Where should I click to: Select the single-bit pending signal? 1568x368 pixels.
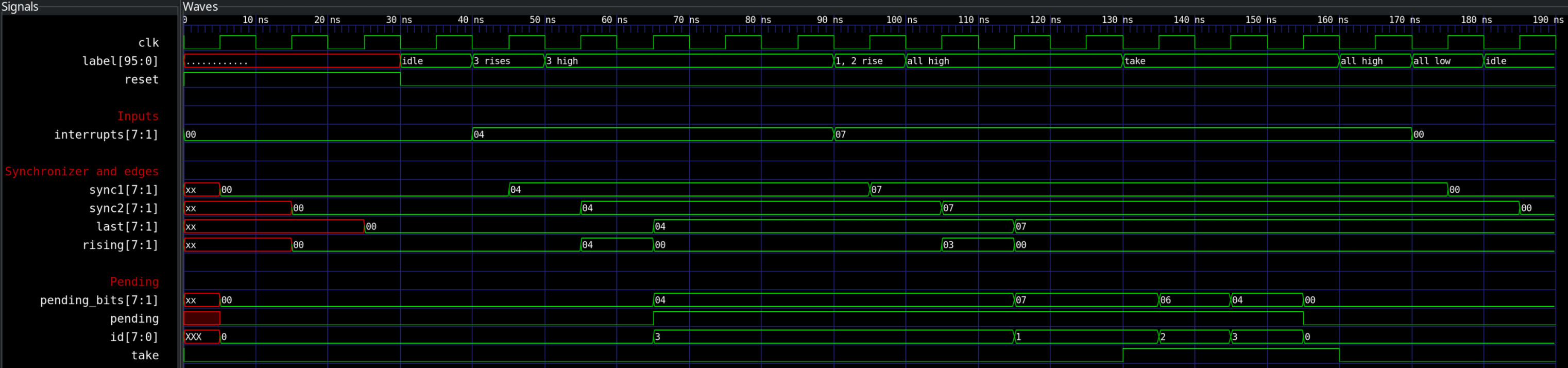point(134,319)
